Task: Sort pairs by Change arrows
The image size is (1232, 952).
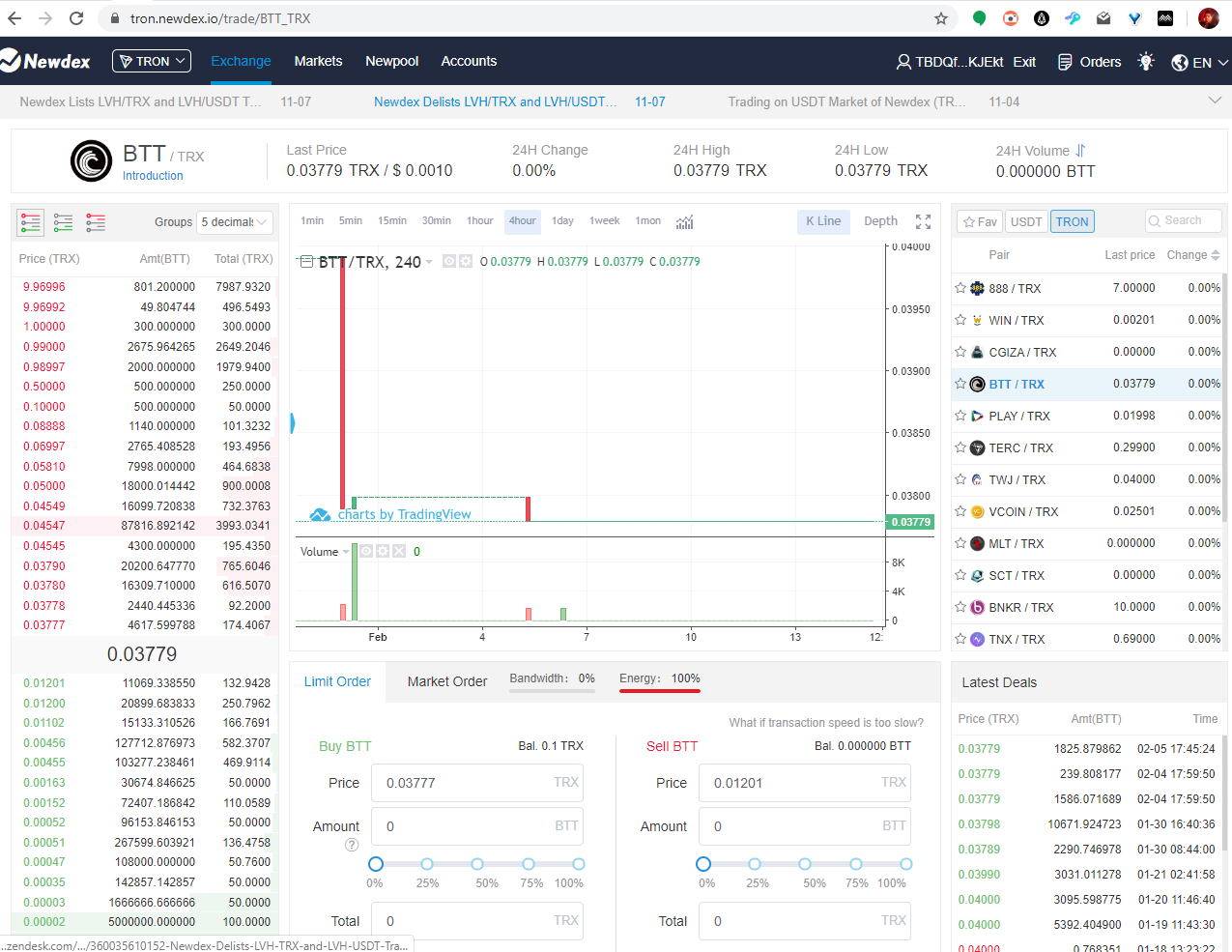Action: click(1216, 255)
